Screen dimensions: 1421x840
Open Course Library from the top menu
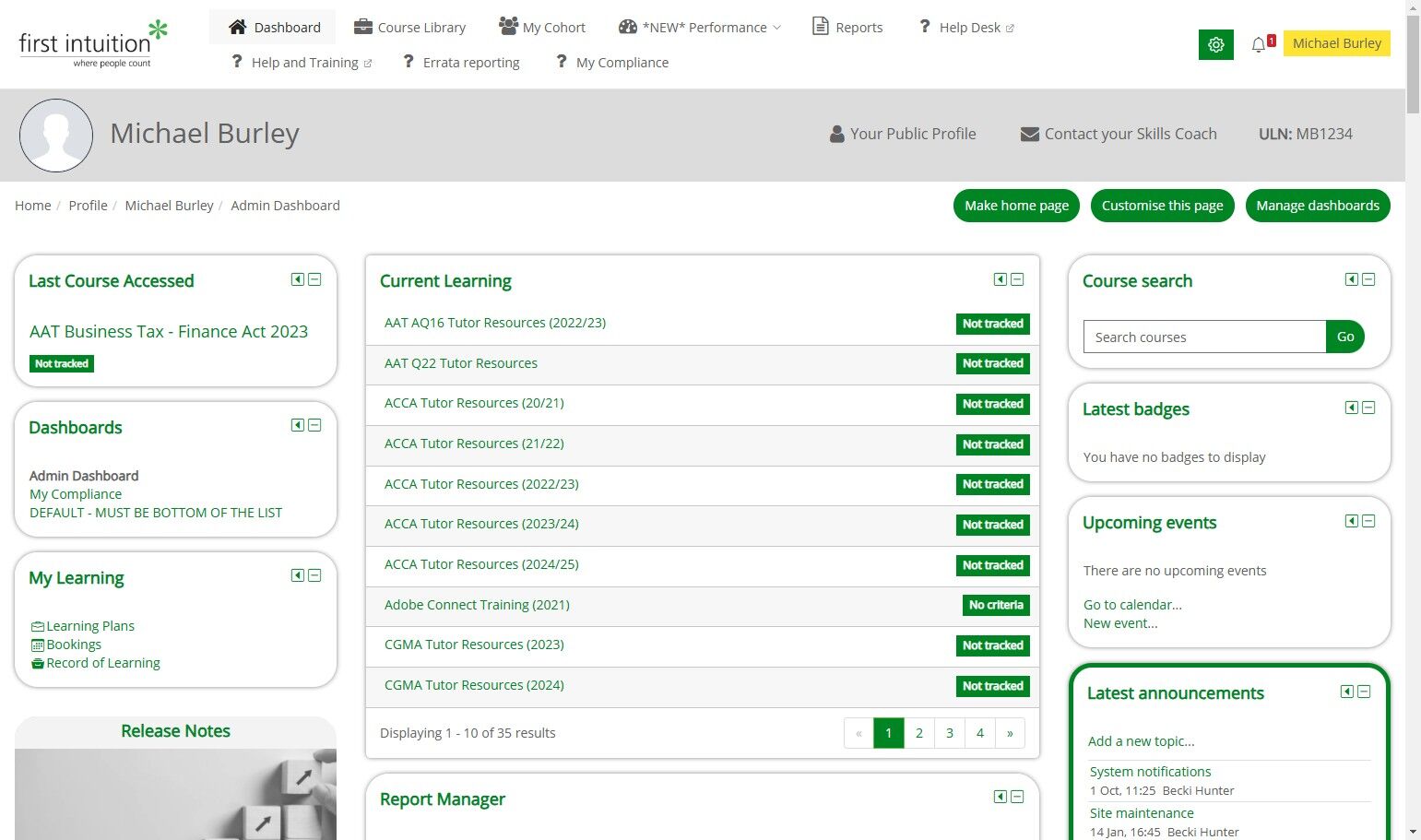pyautogui.click(x=410, y=28)
